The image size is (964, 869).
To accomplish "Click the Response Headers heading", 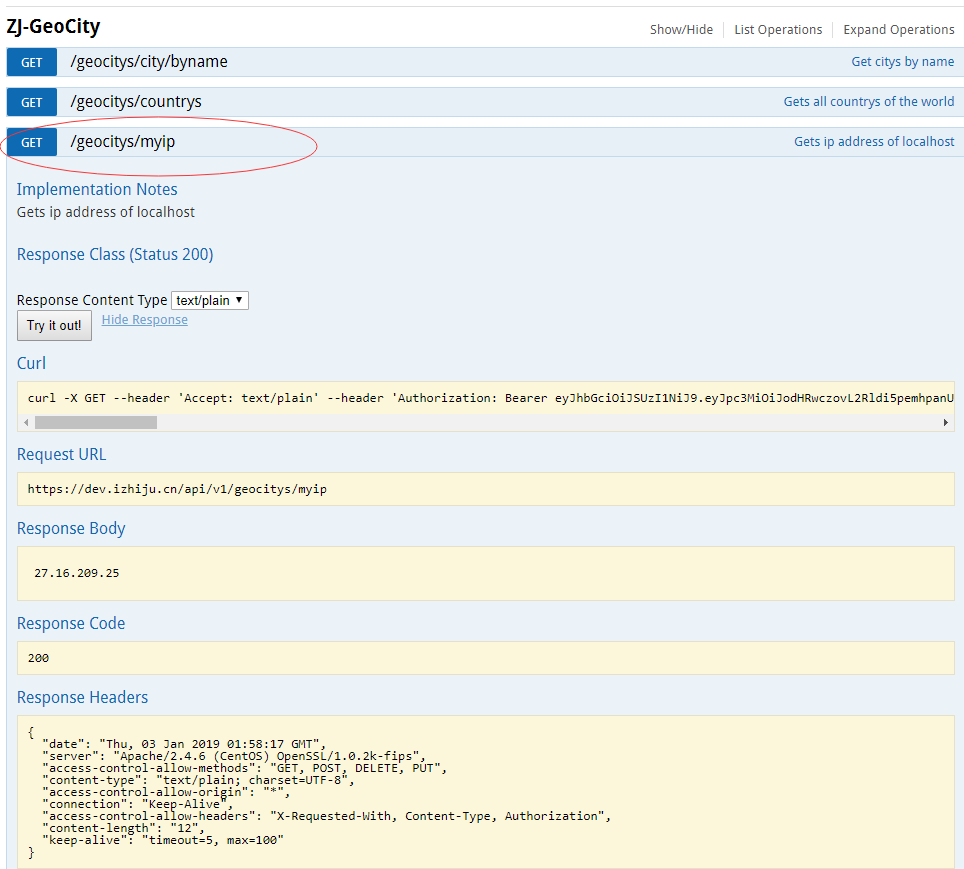I will (82, 697).
